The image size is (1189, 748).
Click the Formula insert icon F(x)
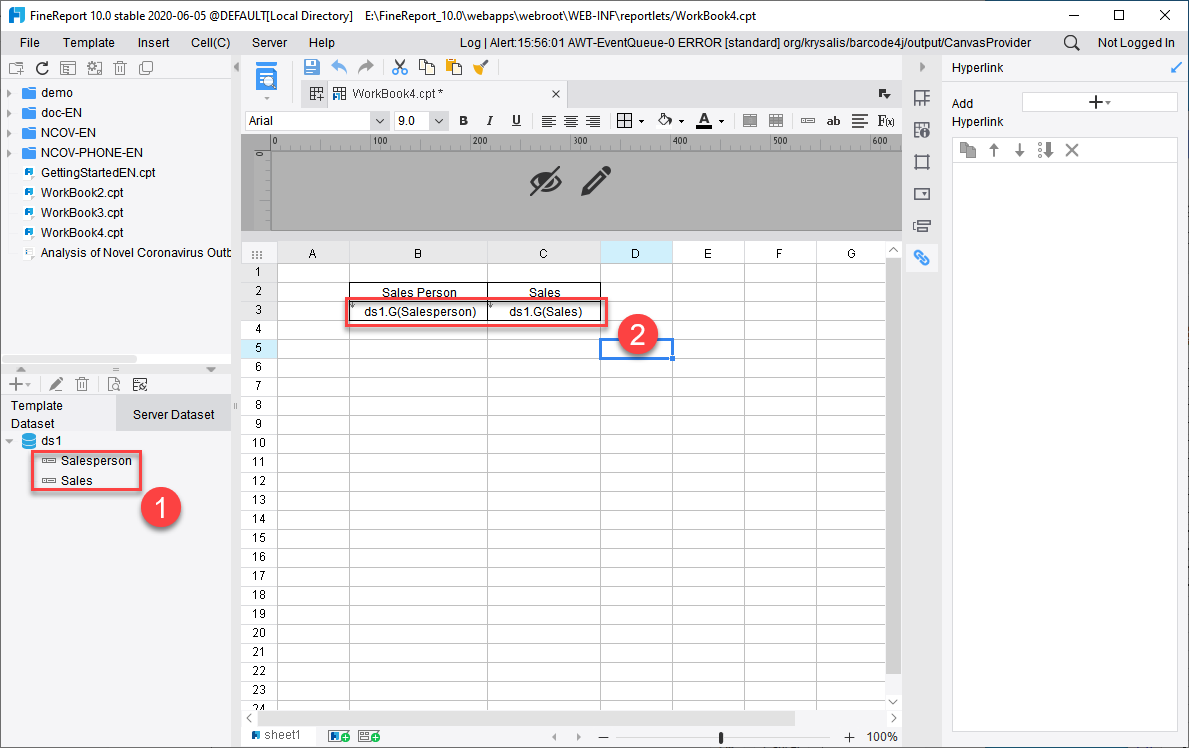886,120
